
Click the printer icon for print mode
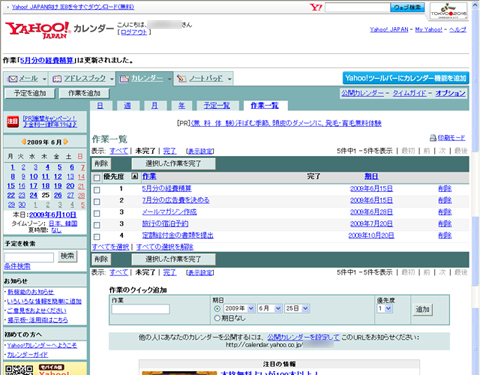point(433,138)
